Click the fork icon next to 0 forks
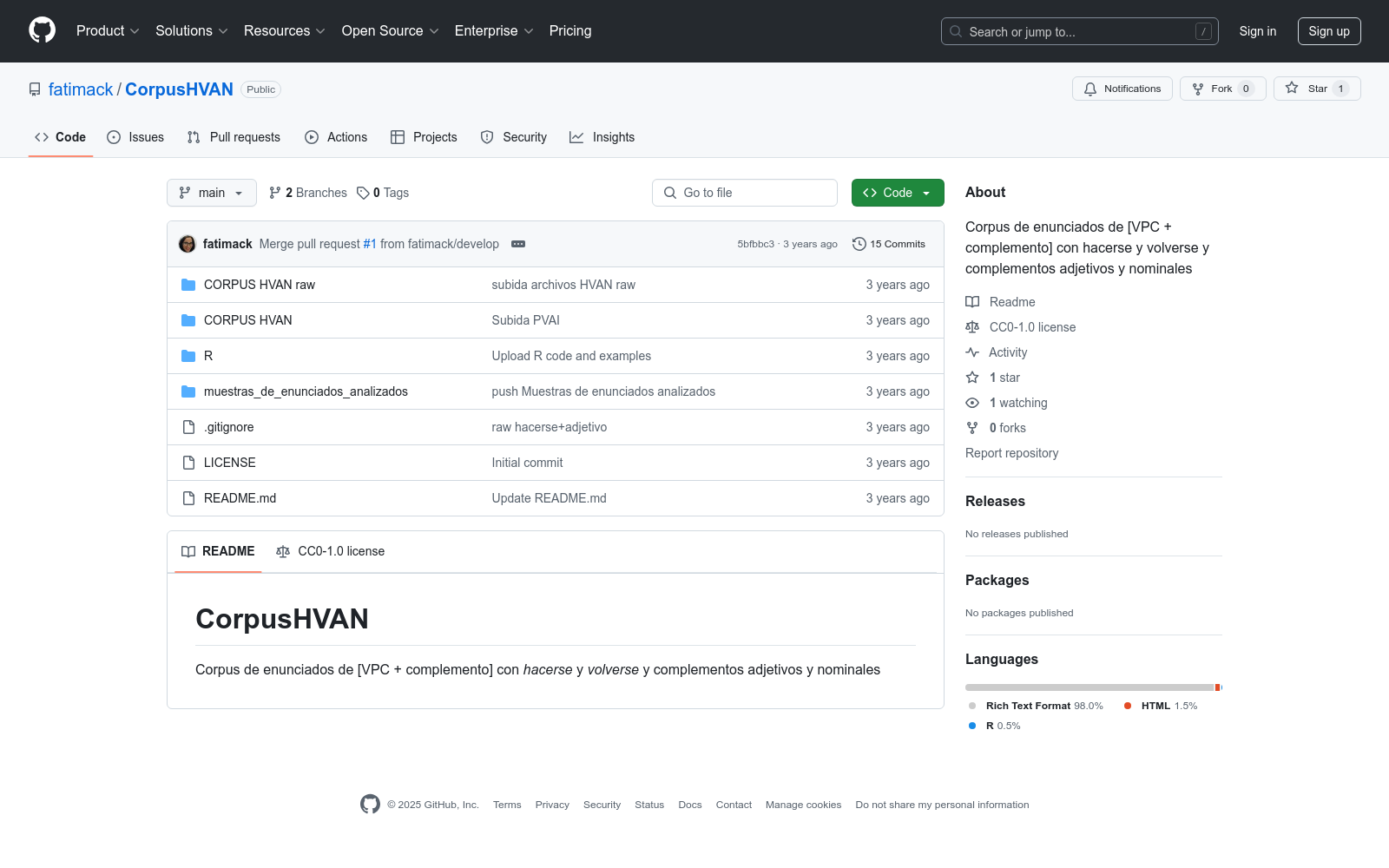 (972, 428)
